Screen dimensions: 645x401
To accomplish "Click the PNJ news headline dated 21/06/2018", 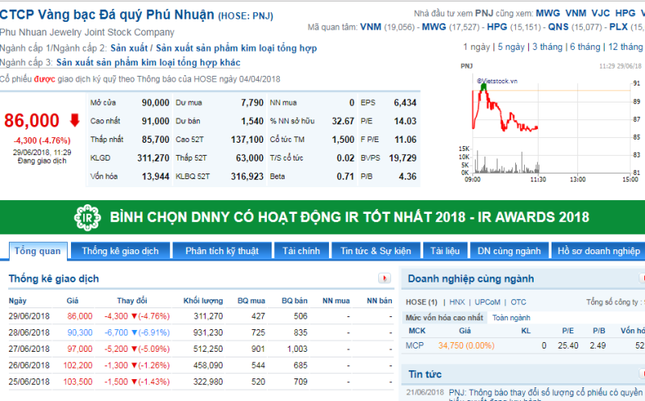I will tap(546, 393).
